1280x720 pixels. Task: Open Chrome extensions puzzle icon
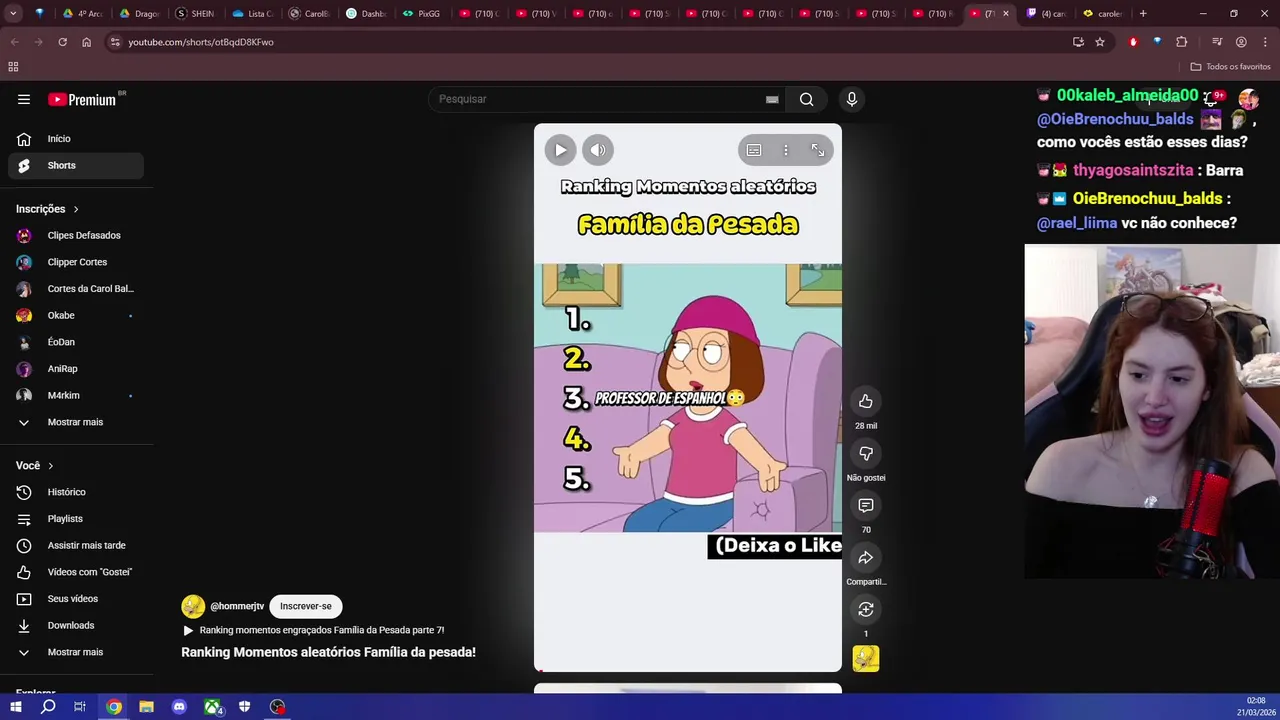coord(1182,42)
